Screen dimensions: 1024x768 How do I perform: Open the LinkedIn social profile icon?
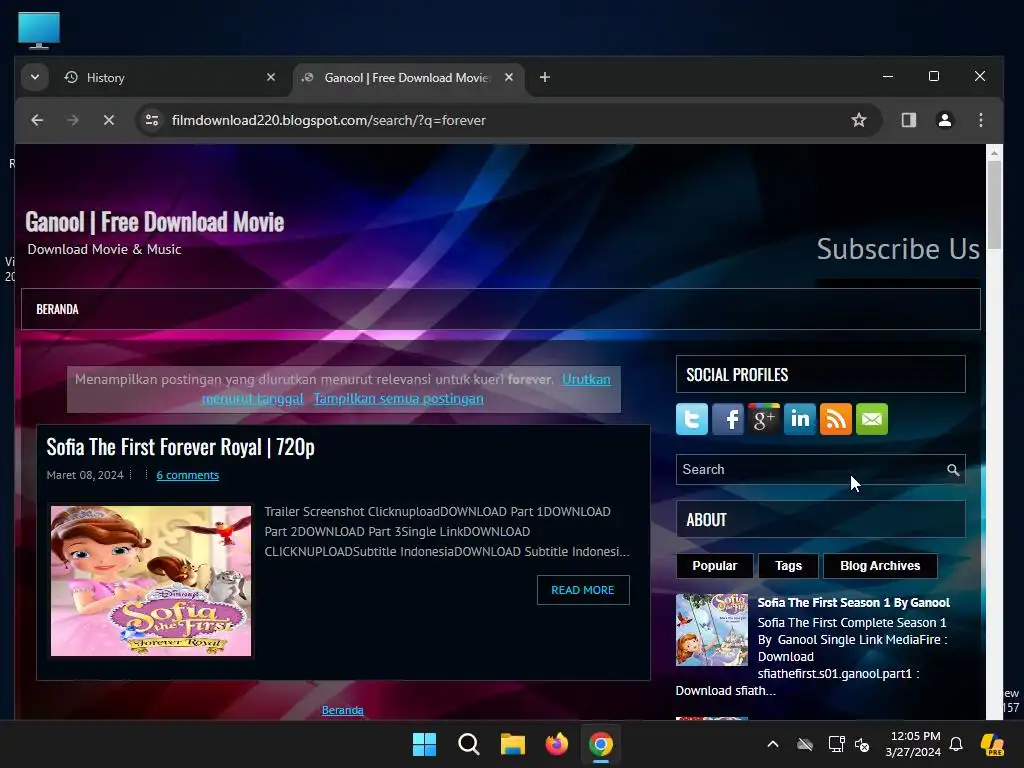pyautogui.click(x=799, y=419)
